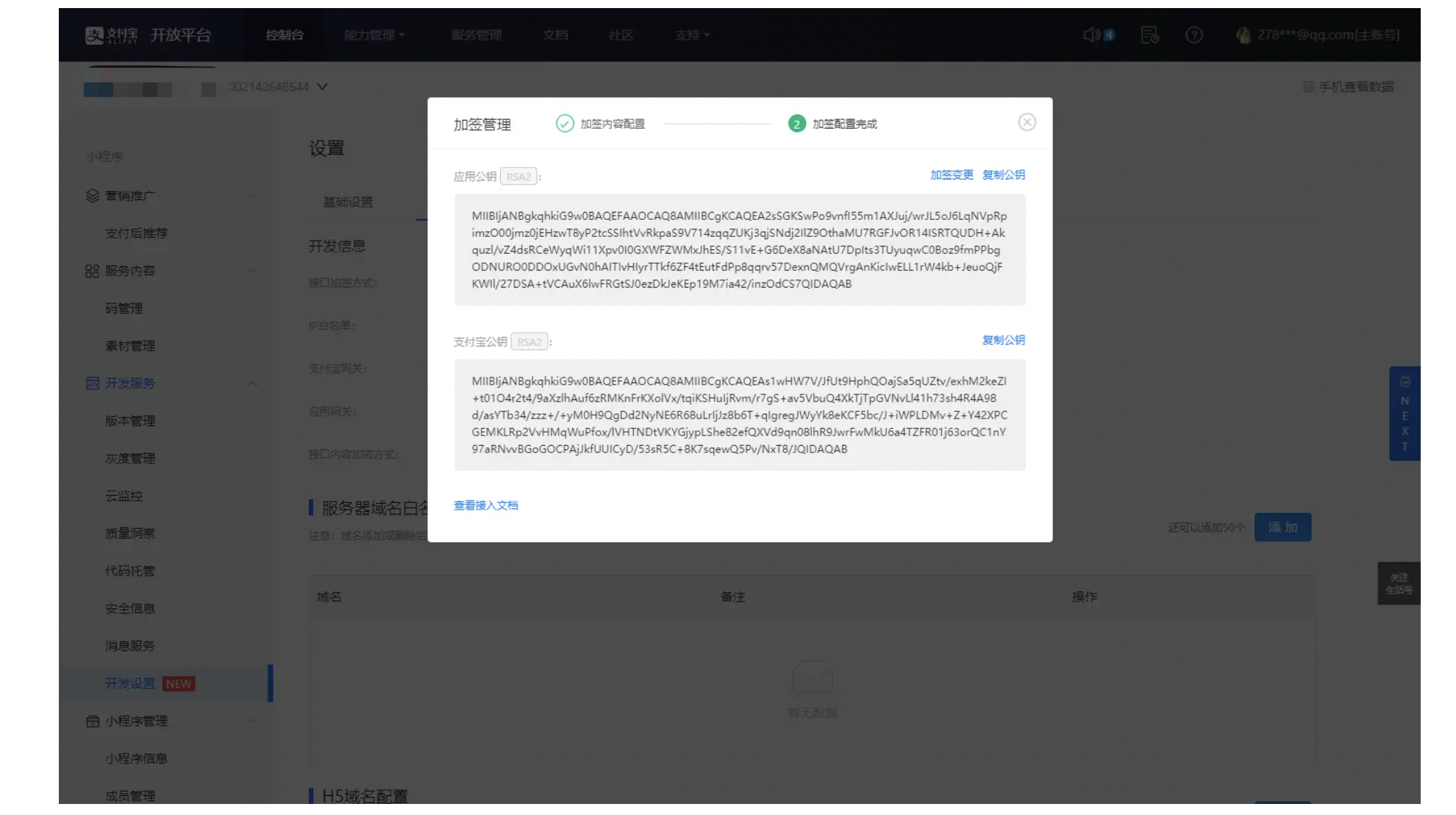Click the 关注生活号 floating button
The image size is (1456, 815).
pos(1399,583)
